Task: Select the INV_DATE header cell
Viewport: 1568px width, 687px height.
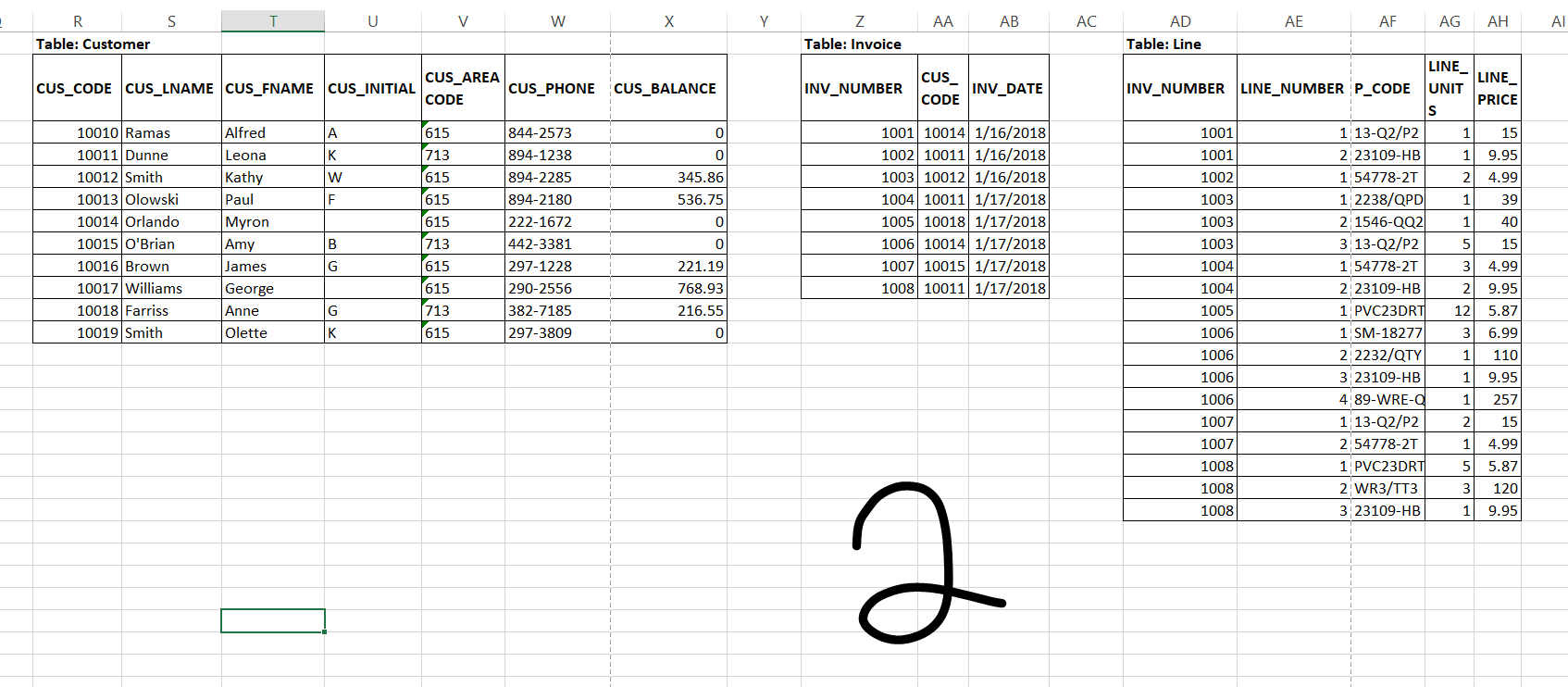Action: (1008, 88)
